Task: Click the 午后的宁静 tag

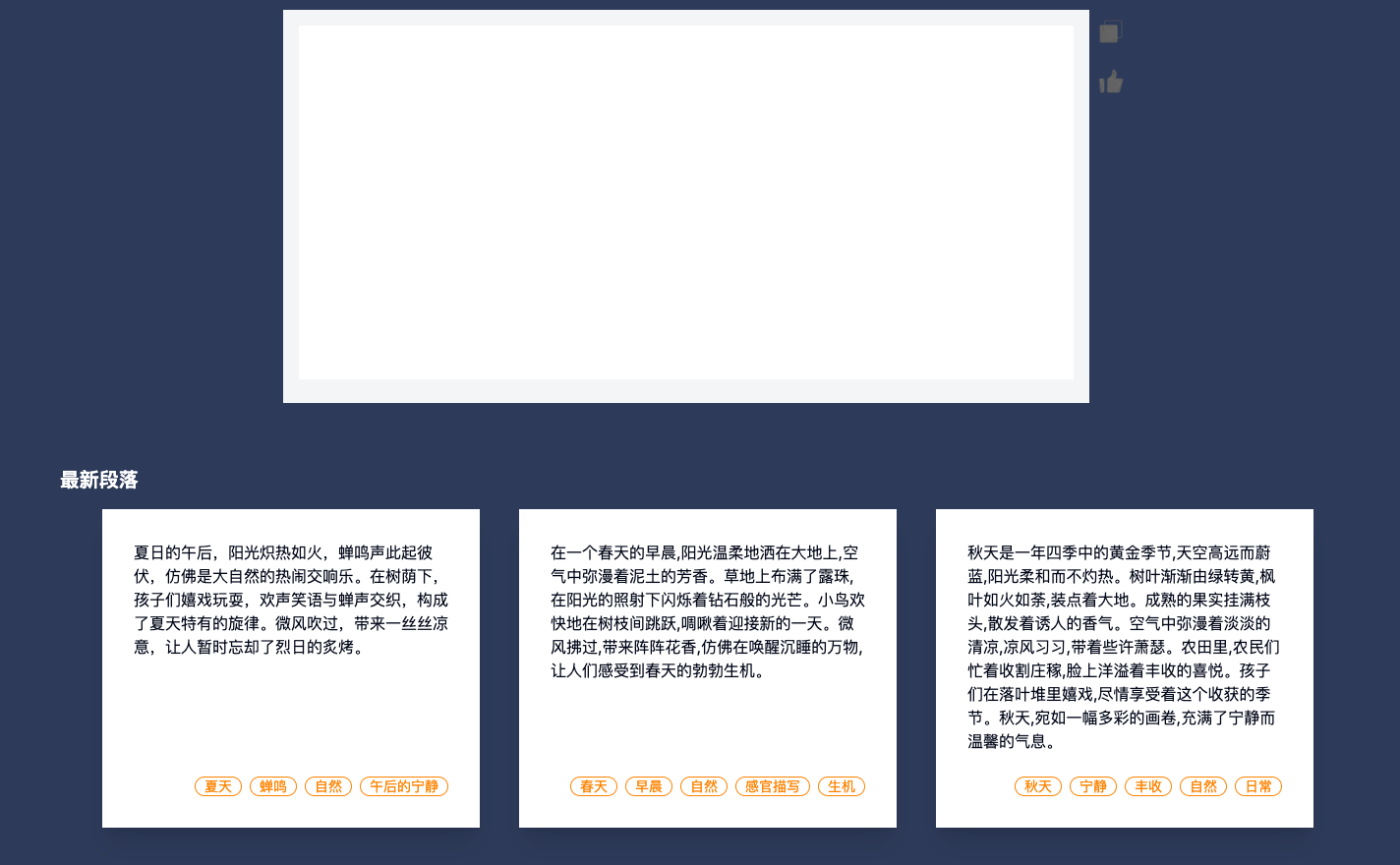Action: point(403,786)
